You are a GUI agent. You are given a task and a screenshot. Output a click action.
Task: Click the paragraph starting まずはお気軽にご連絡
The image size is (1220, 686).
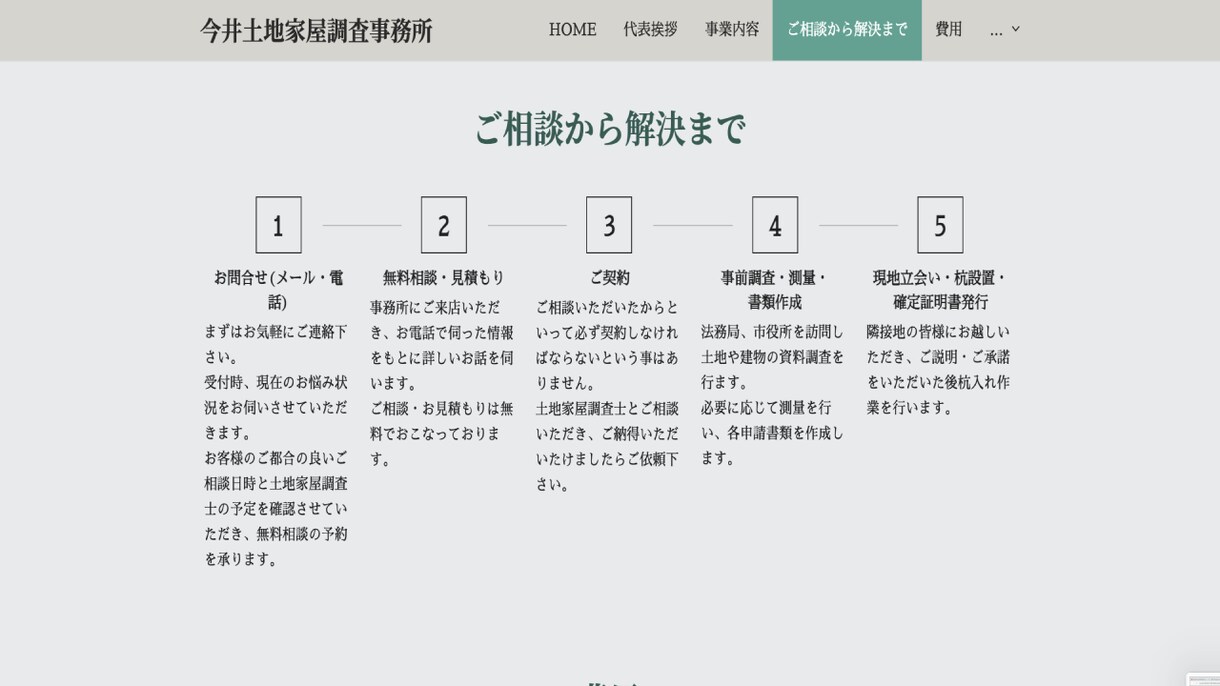click(x=277, y=445)
